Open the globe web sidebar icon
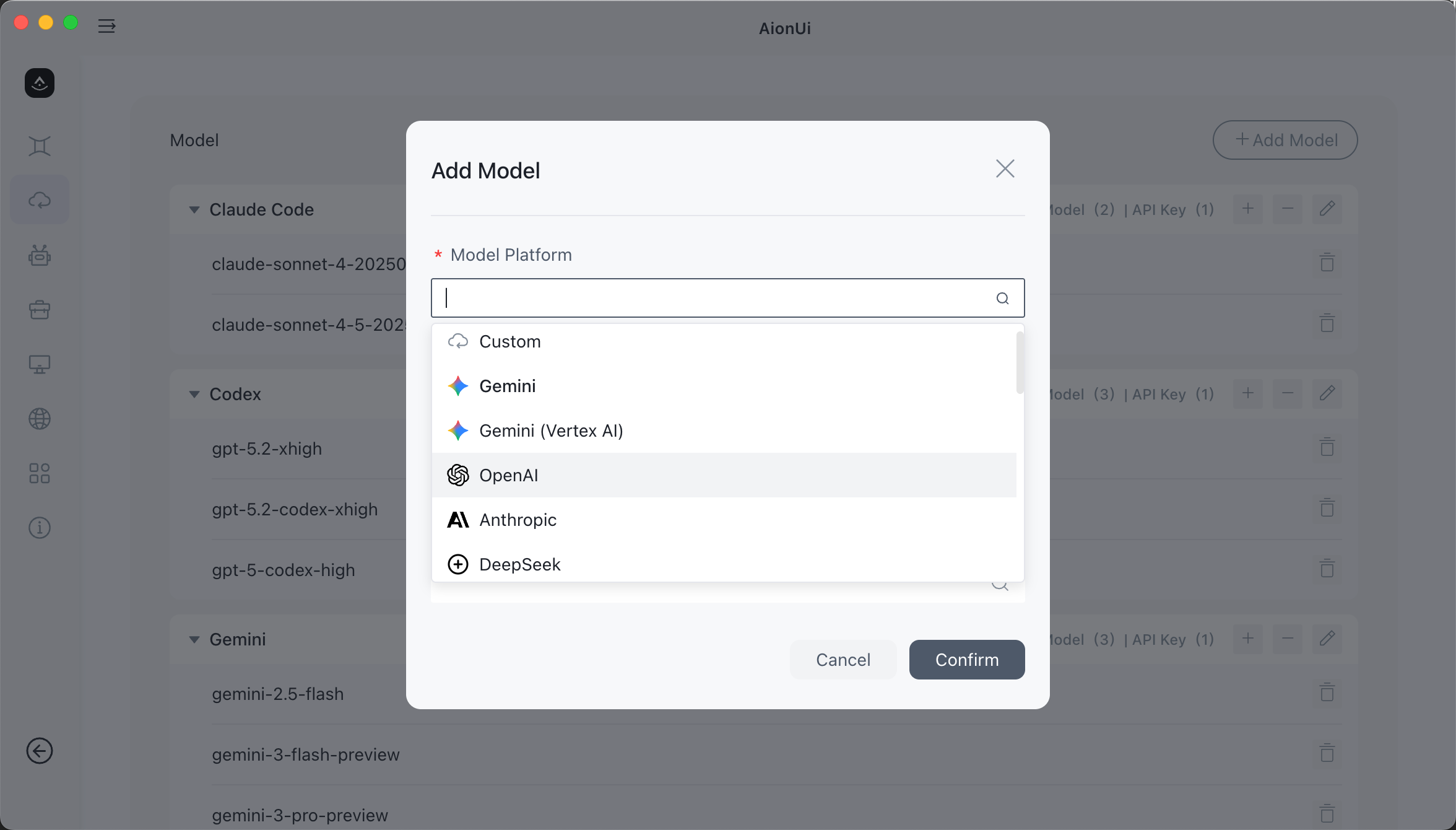 point(40,419)
